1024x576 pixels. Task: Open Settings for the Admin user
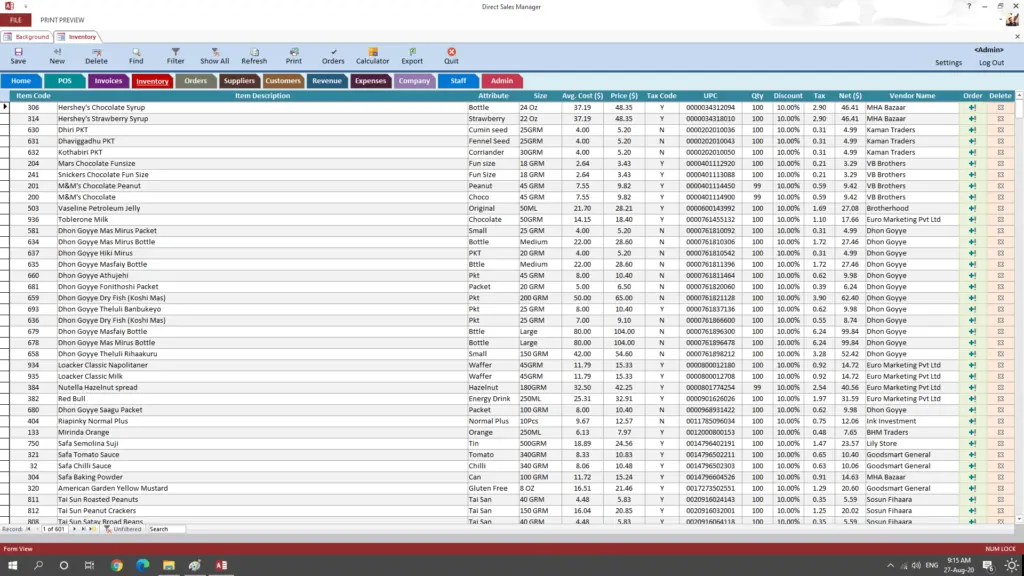click(948, 62)
